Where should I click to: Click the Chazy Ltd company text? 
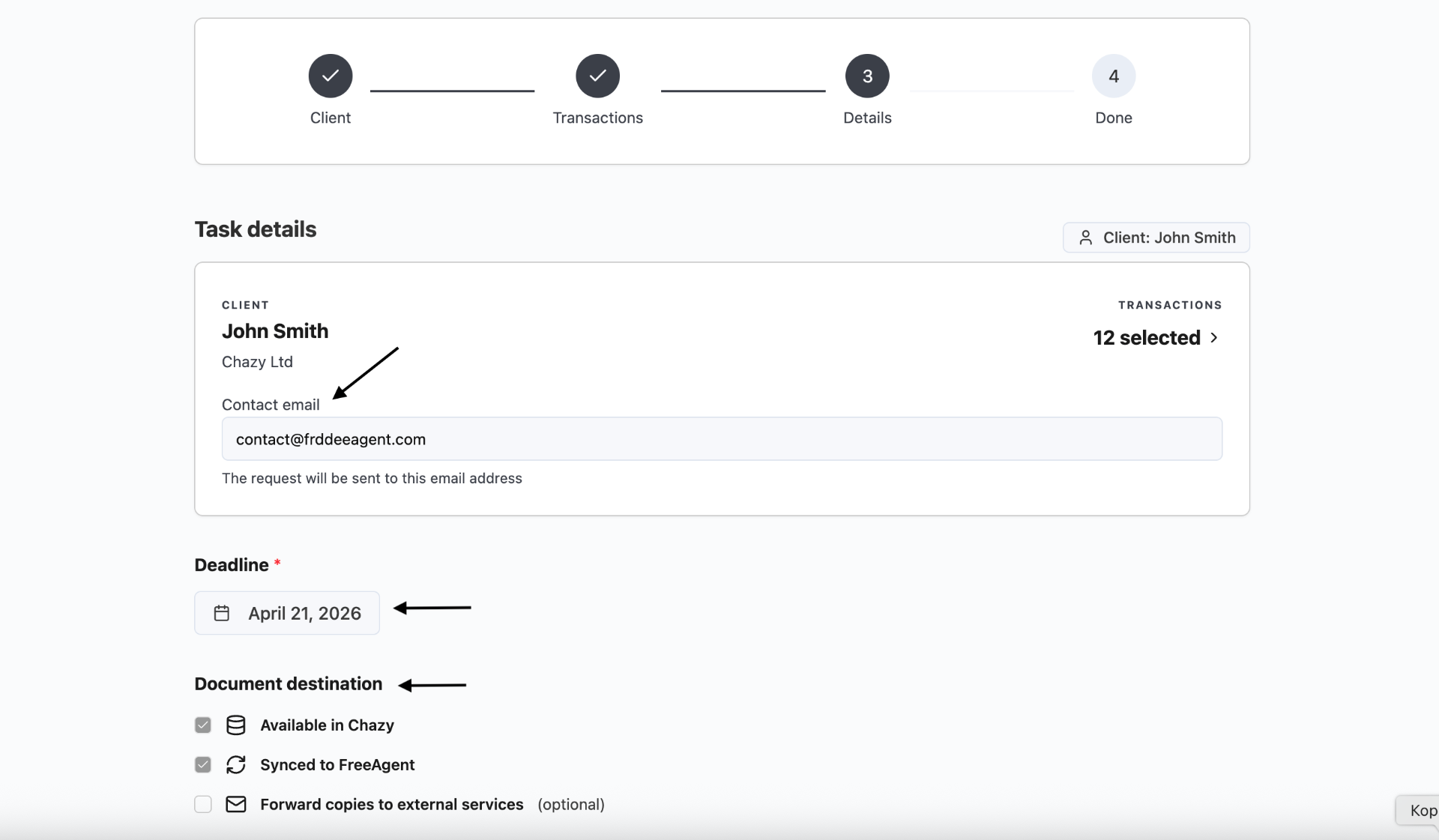click(x=257, y=362)
